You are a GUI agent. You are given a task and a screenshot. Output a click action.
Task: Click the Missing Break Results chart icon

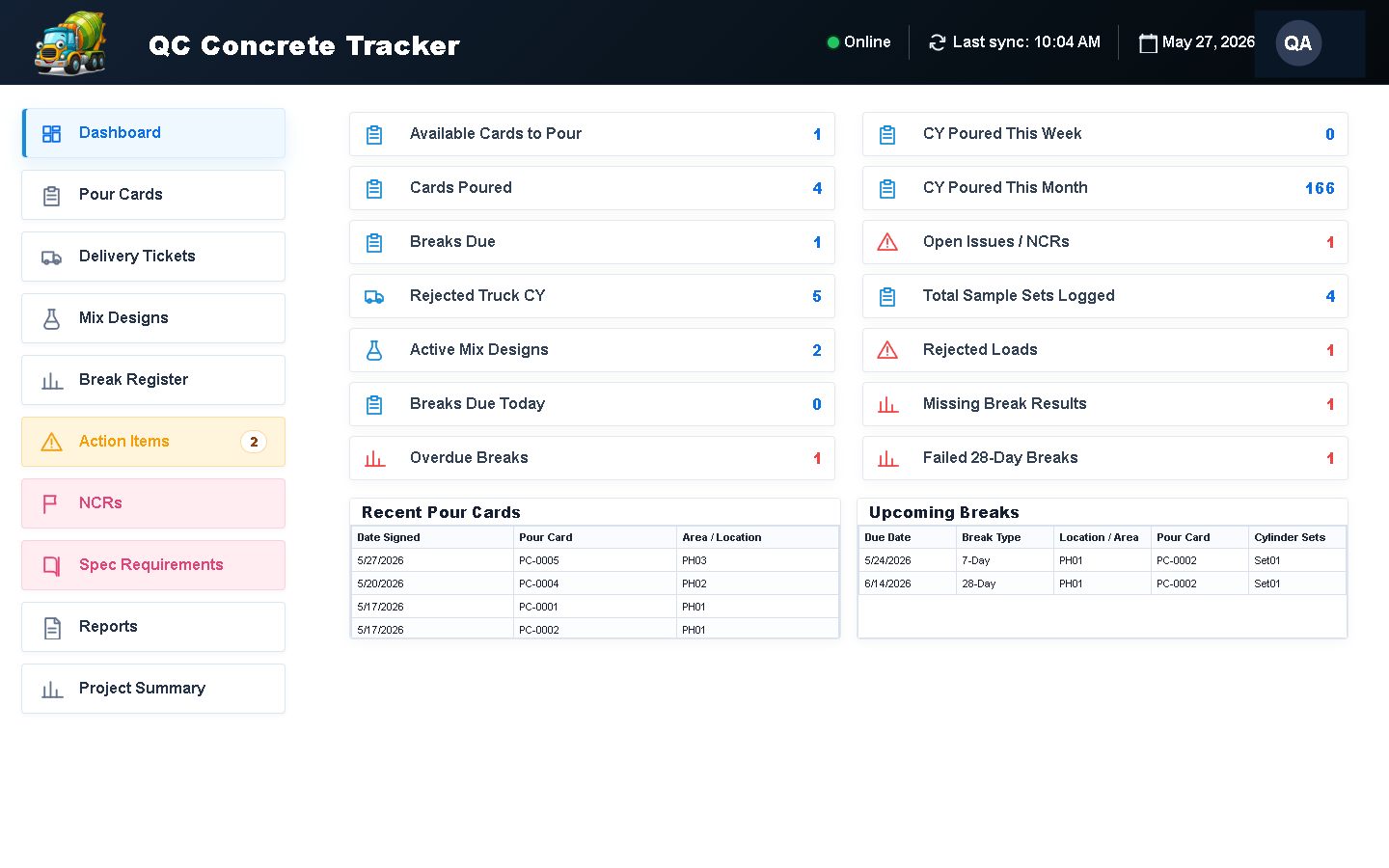[887, 404]
